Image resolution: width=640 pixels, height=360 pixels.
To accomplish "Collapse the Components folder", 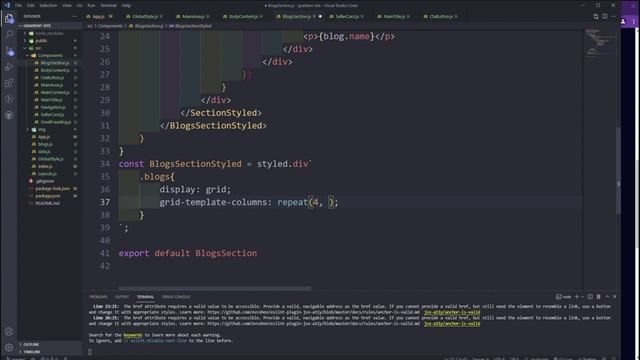I will click(50, 56).
